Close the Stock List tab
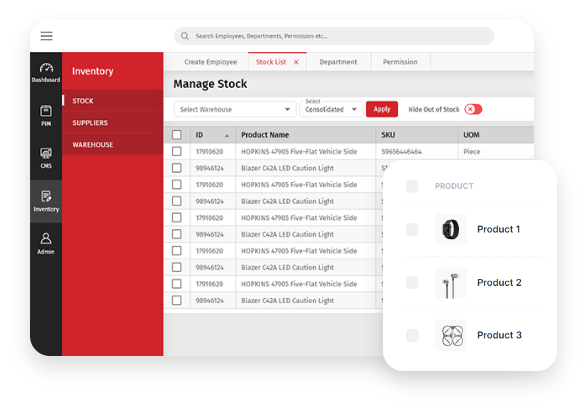The height and width of the screenshot is (411, 587). coord(296,62)
